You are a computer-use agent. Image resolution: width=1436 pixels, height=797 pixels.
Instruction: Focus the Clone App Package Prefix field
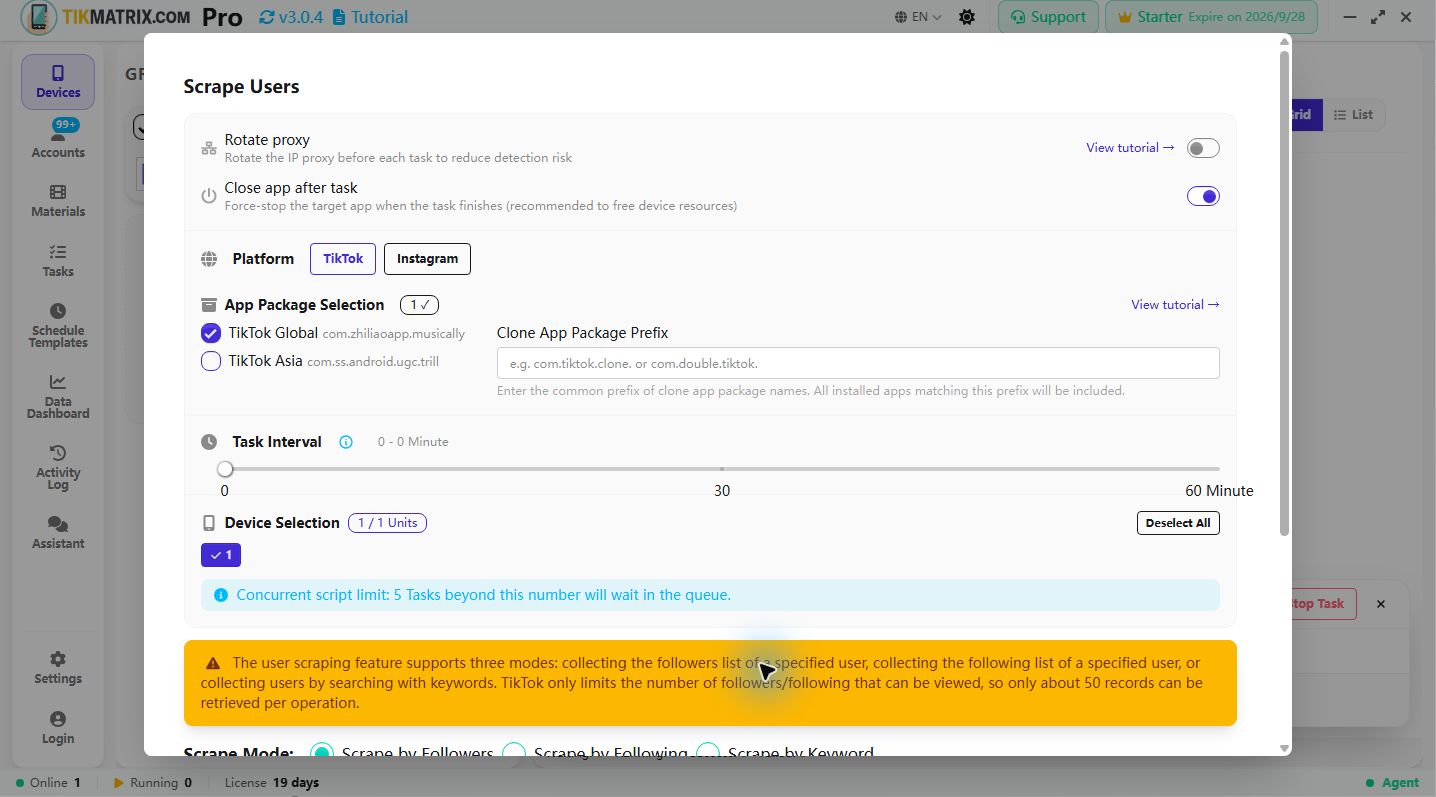858,363
